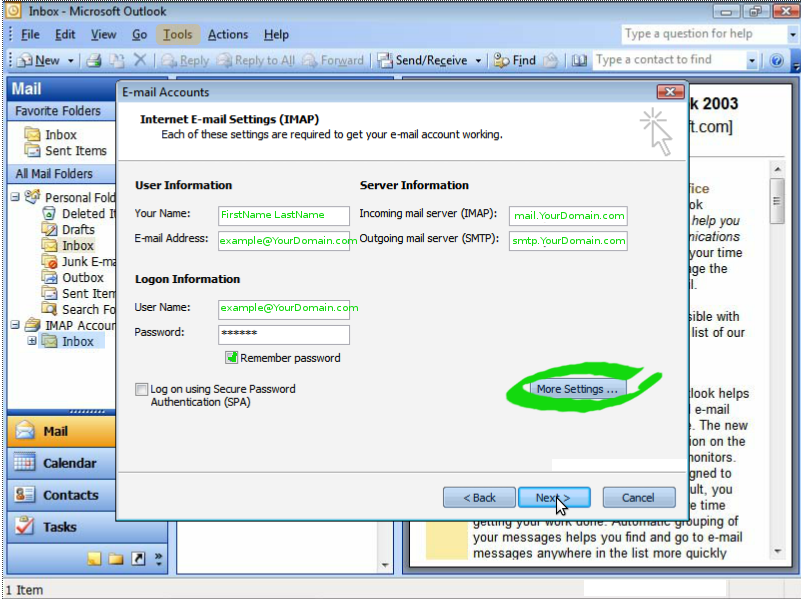Select Sent Items in Favorite Folders

pos(65,151)
